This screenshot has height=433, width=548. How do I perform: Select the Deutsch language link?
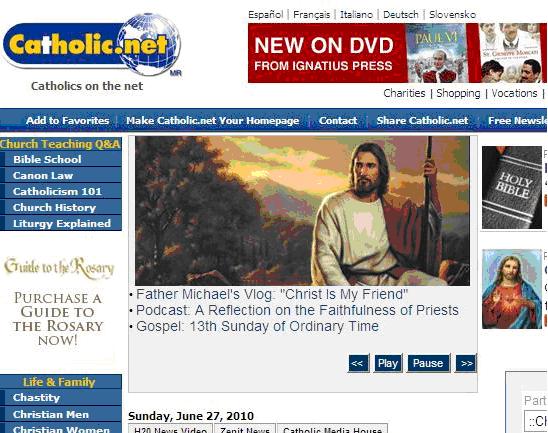pos(401,15)
